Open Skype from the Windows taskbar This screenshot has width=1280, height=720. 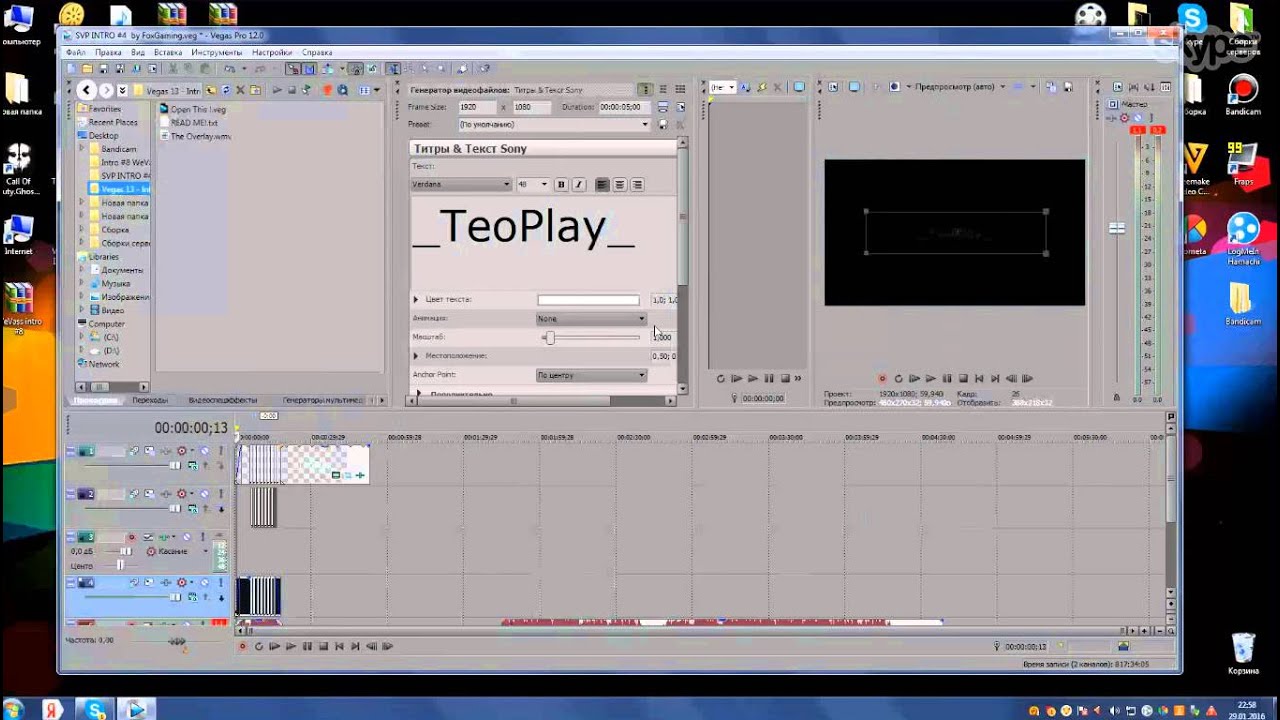[96, 710]
